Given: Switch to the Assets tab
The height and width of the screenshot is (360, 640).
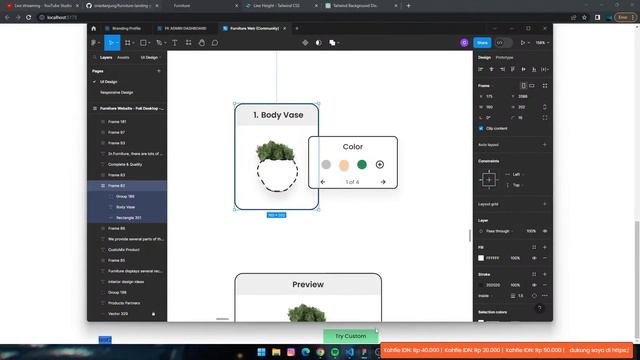Looking at the screenshot, I should pyautogui.click(x=123, y=58).
